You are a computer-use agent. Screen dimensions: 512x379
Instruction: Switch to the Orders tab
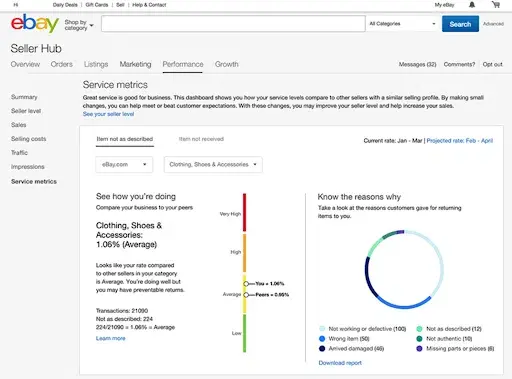pyautogui.click(x=62, y=64)
